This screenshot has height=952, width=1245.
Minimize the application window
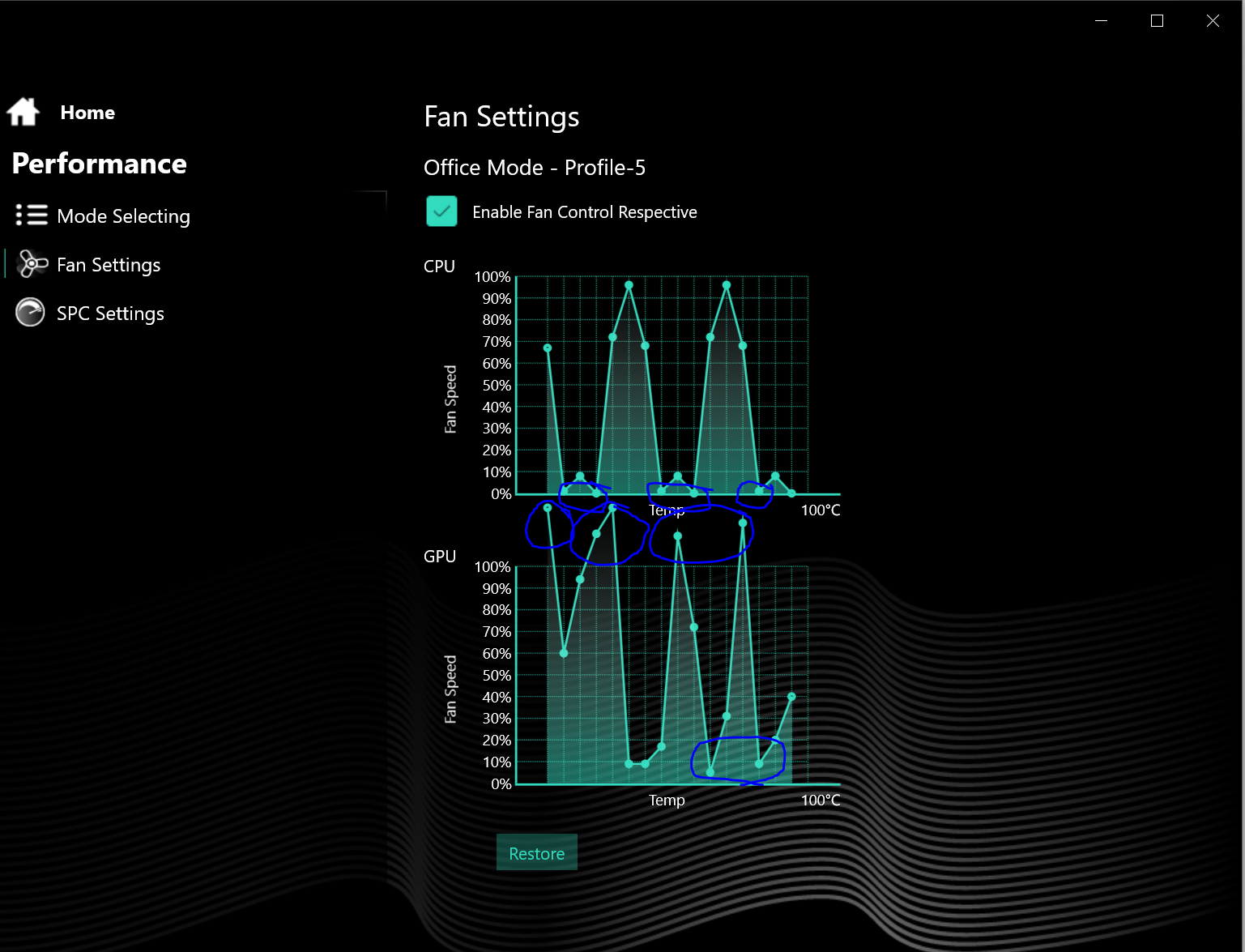[1101, 21]
